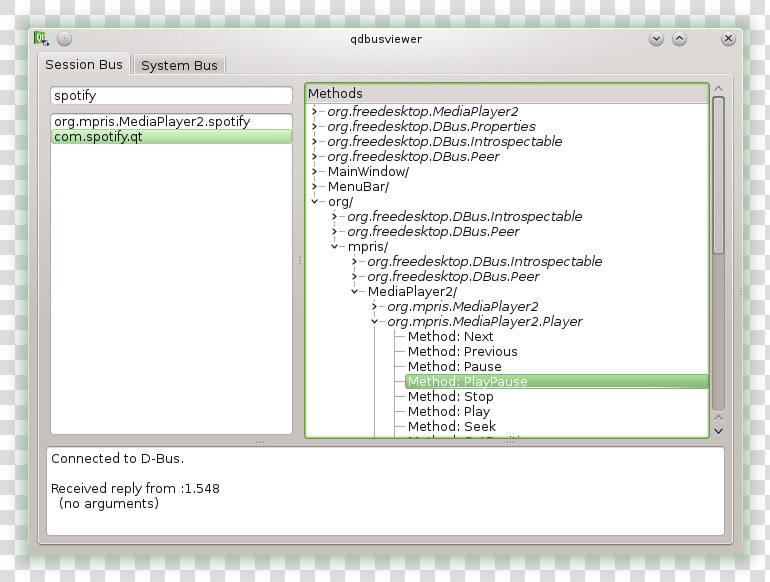Switch to the System Bus tab
This screenshot has width=770, height=582.
pyautogui.click(x=179, y=65)
